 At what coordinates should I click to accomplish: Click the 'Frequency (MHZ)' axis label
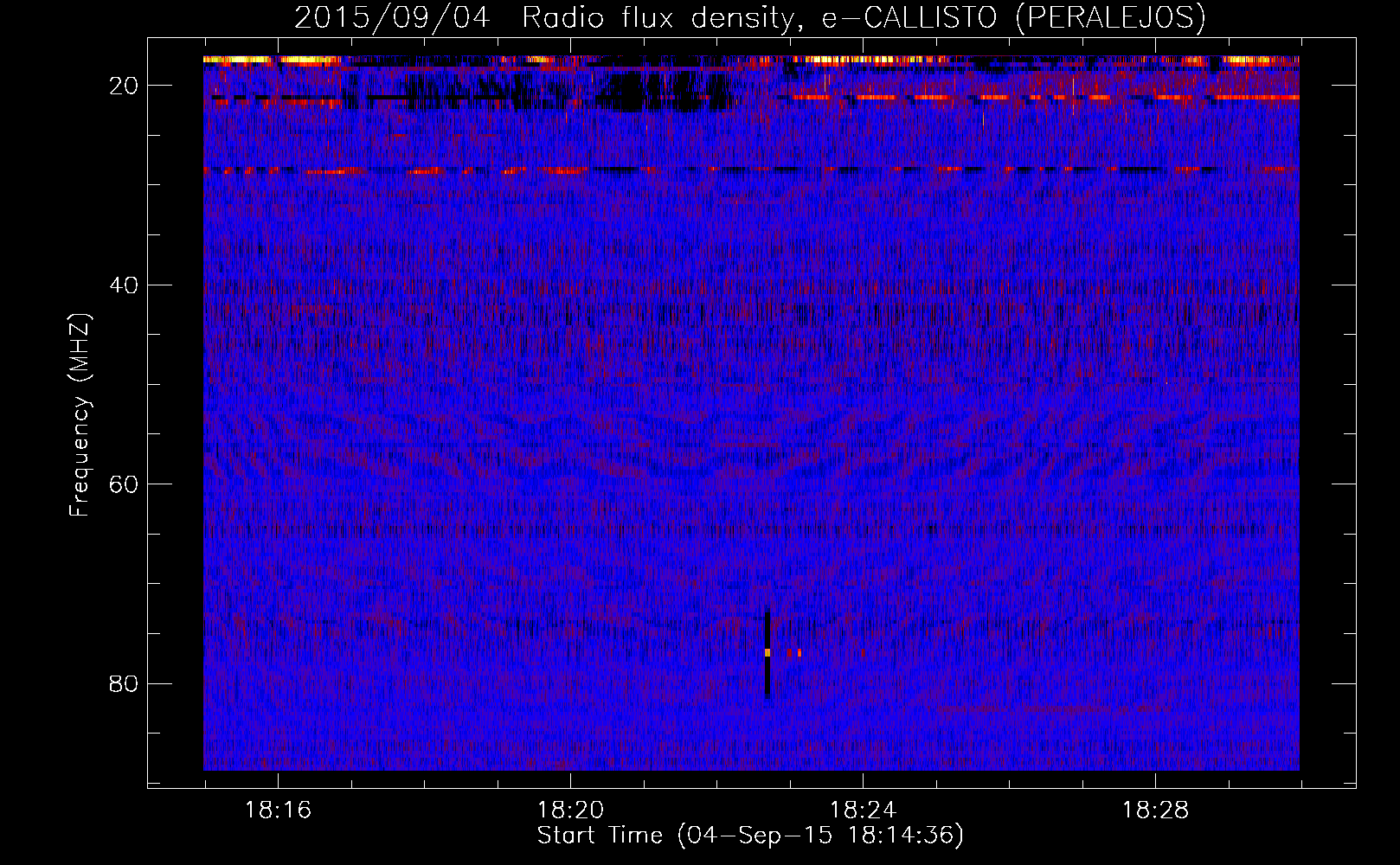(x=80, y=415)
